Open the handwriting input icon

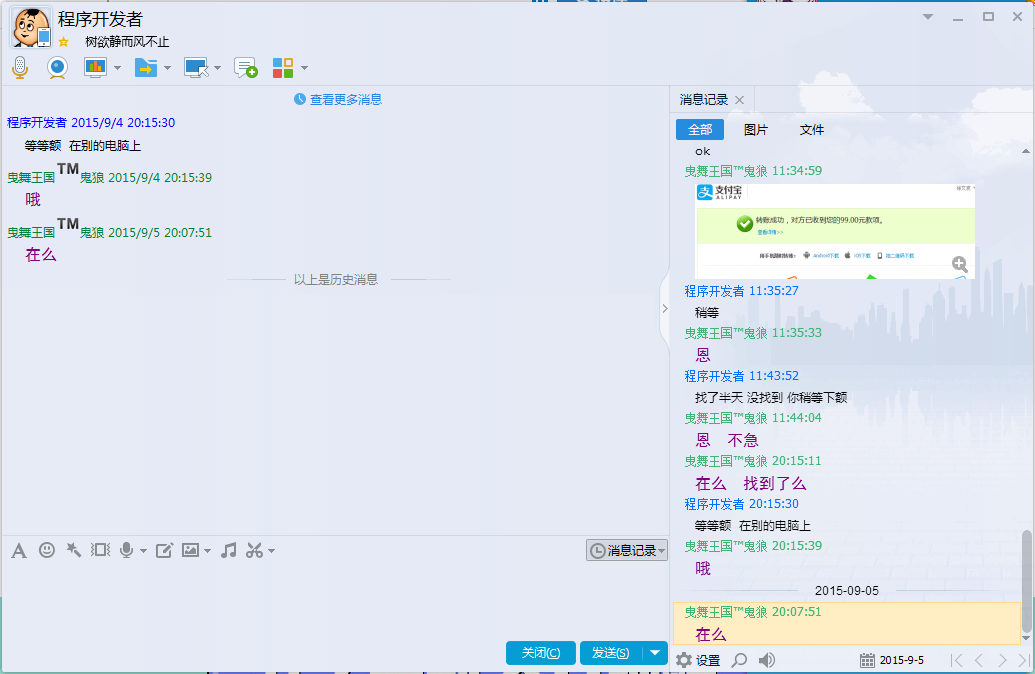(x=164, y=550)
